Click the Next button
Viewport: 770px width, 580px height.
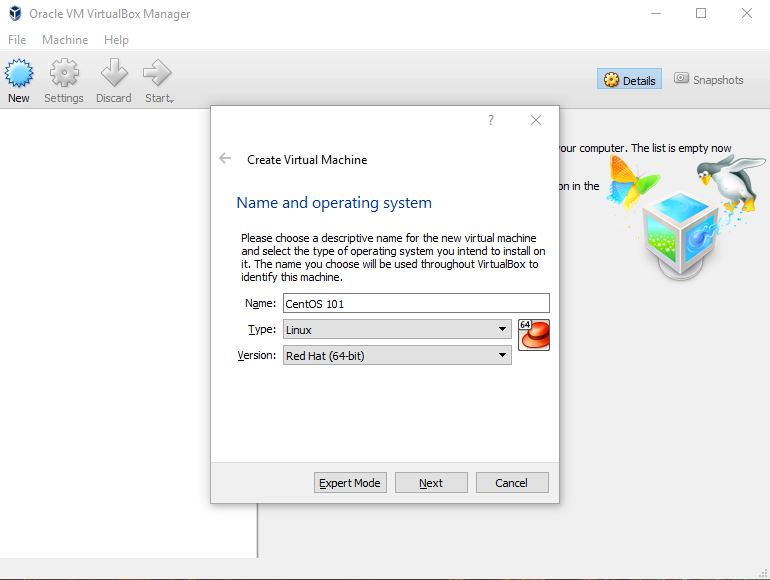431,483
